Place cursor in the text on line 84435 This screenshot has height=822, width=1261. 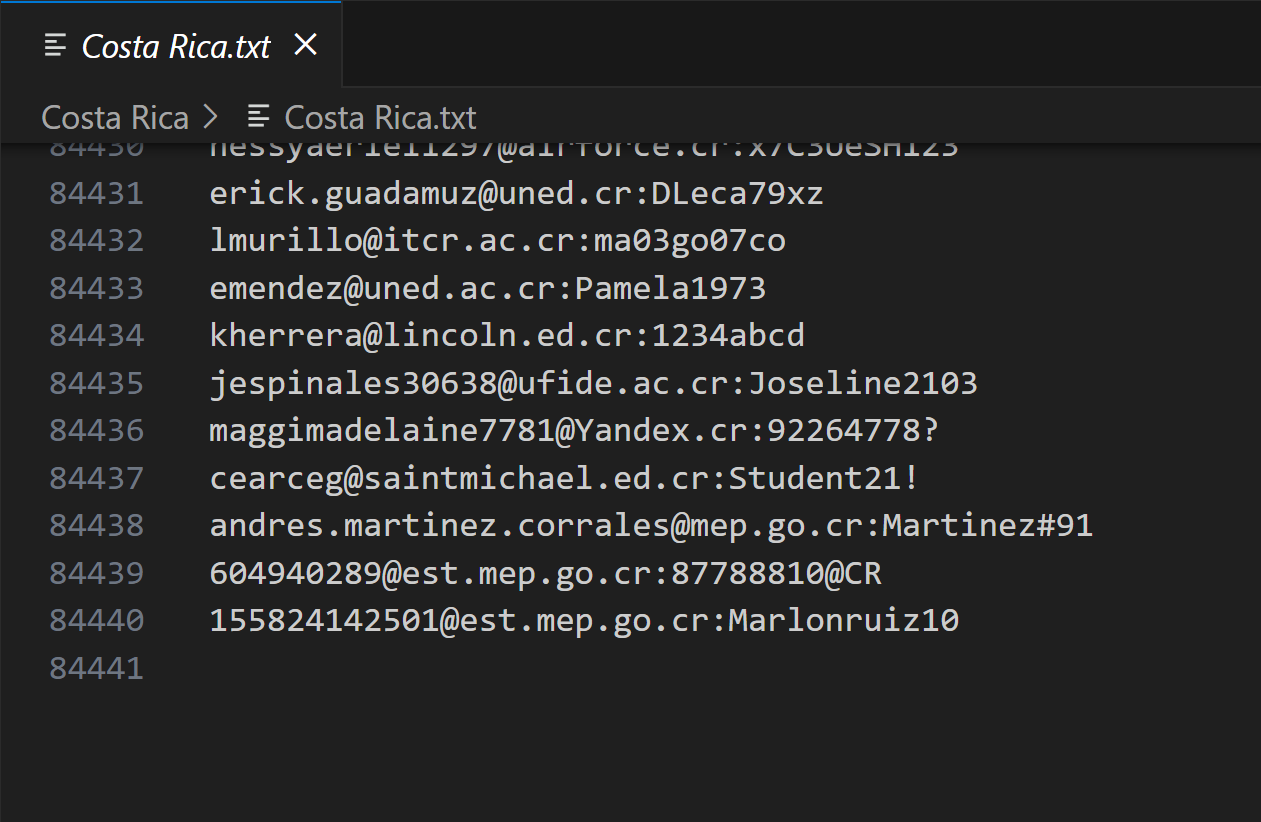[x=592, y=383]
